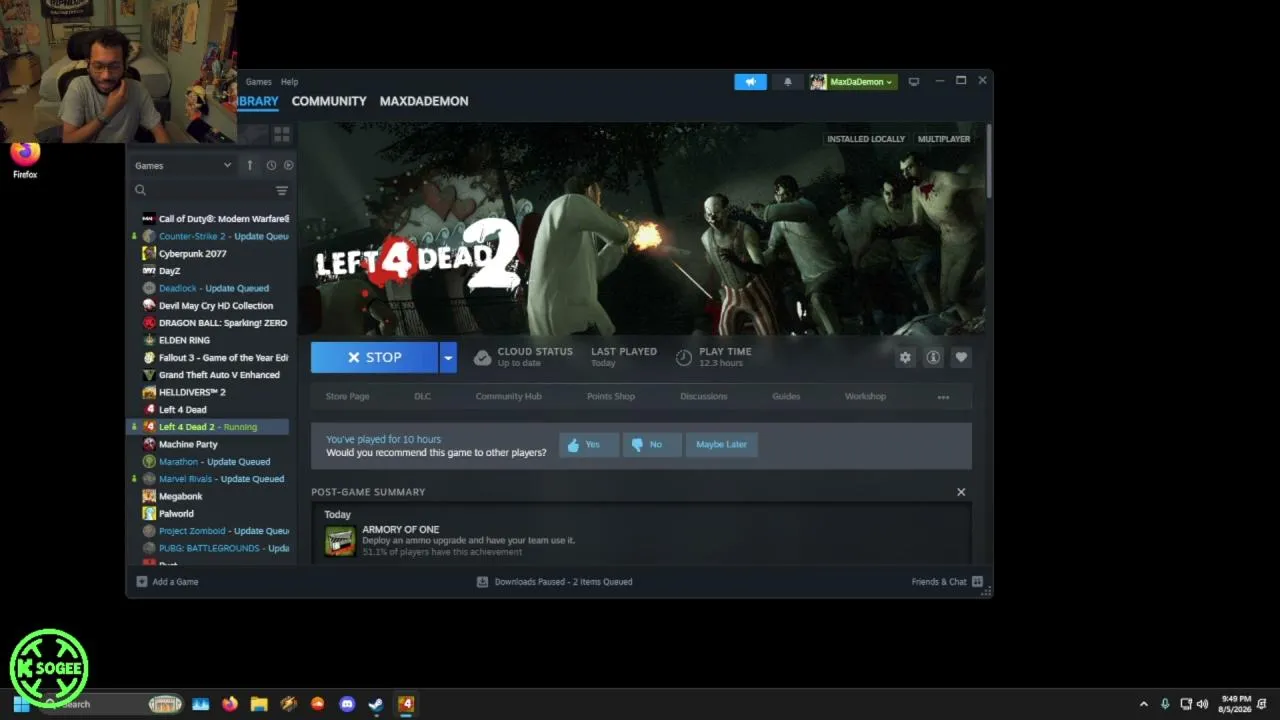Image resolution: width=1280 pixels, height=720 pixels.
Task: Open the Downloads manager icon
Action: [482, 582]
